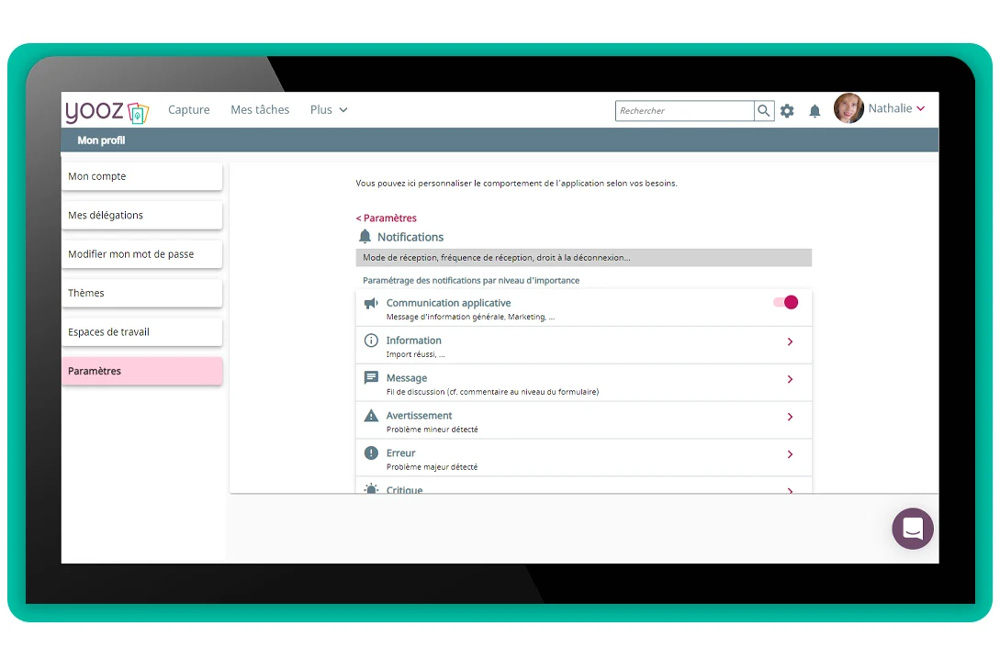Click the Message speech bubble icon
This screenshot has height=659, width=1000.
point(371,379)
